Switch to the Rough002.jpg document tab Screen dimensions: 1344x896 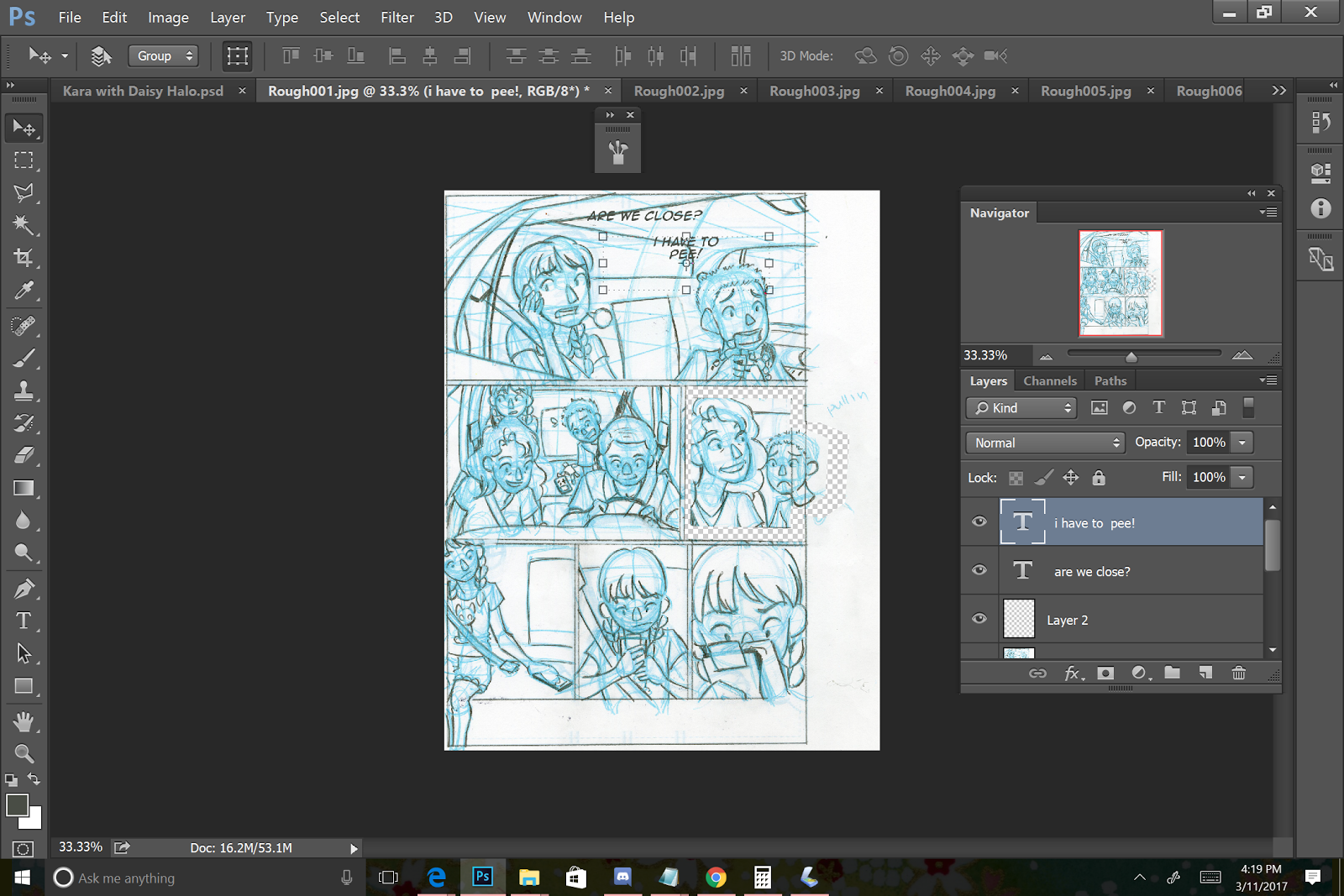pyautogui.click(x=679, y=91)
